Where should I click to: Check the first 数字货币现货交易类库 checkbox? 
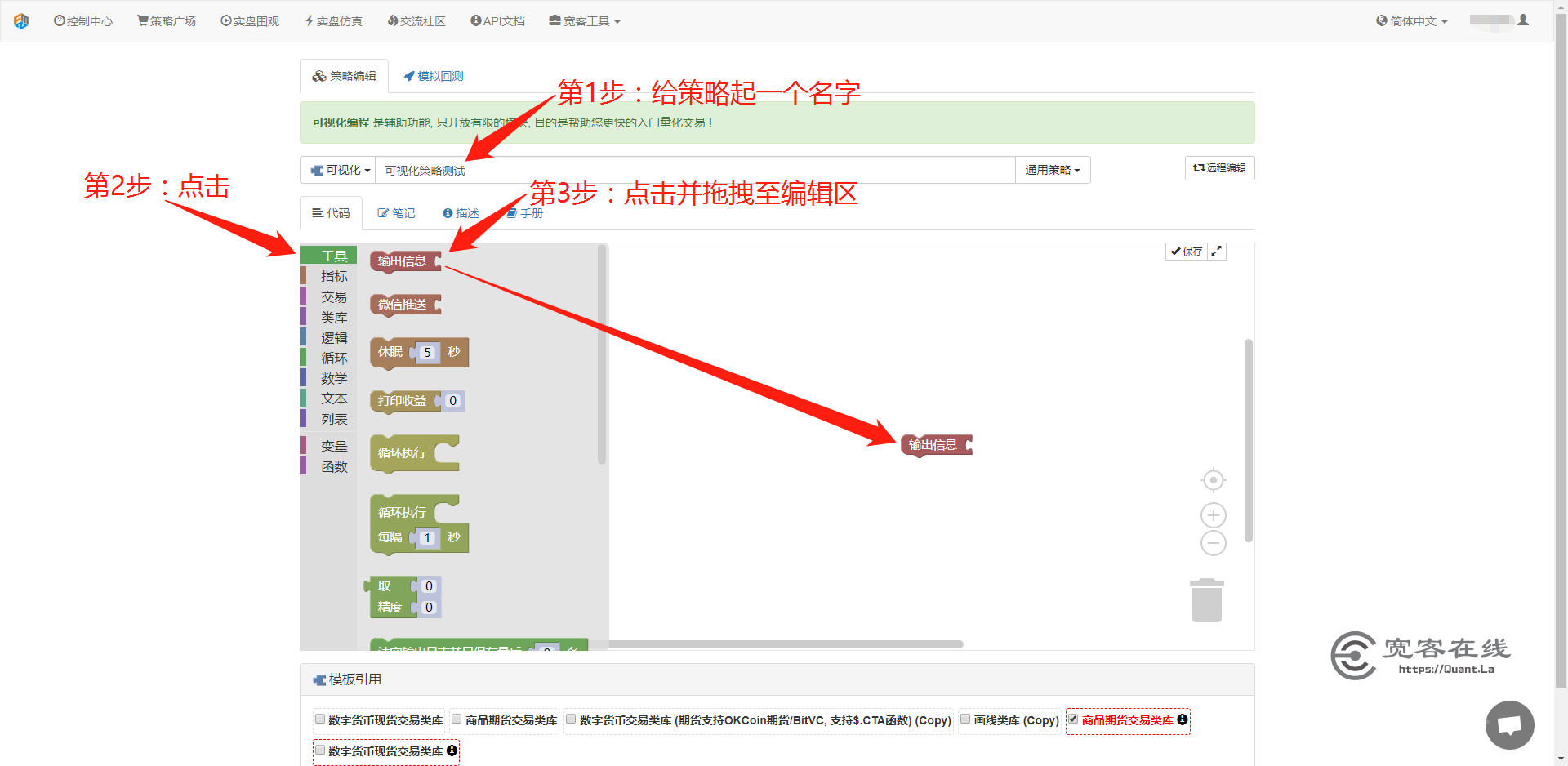(x=320, y=719)
